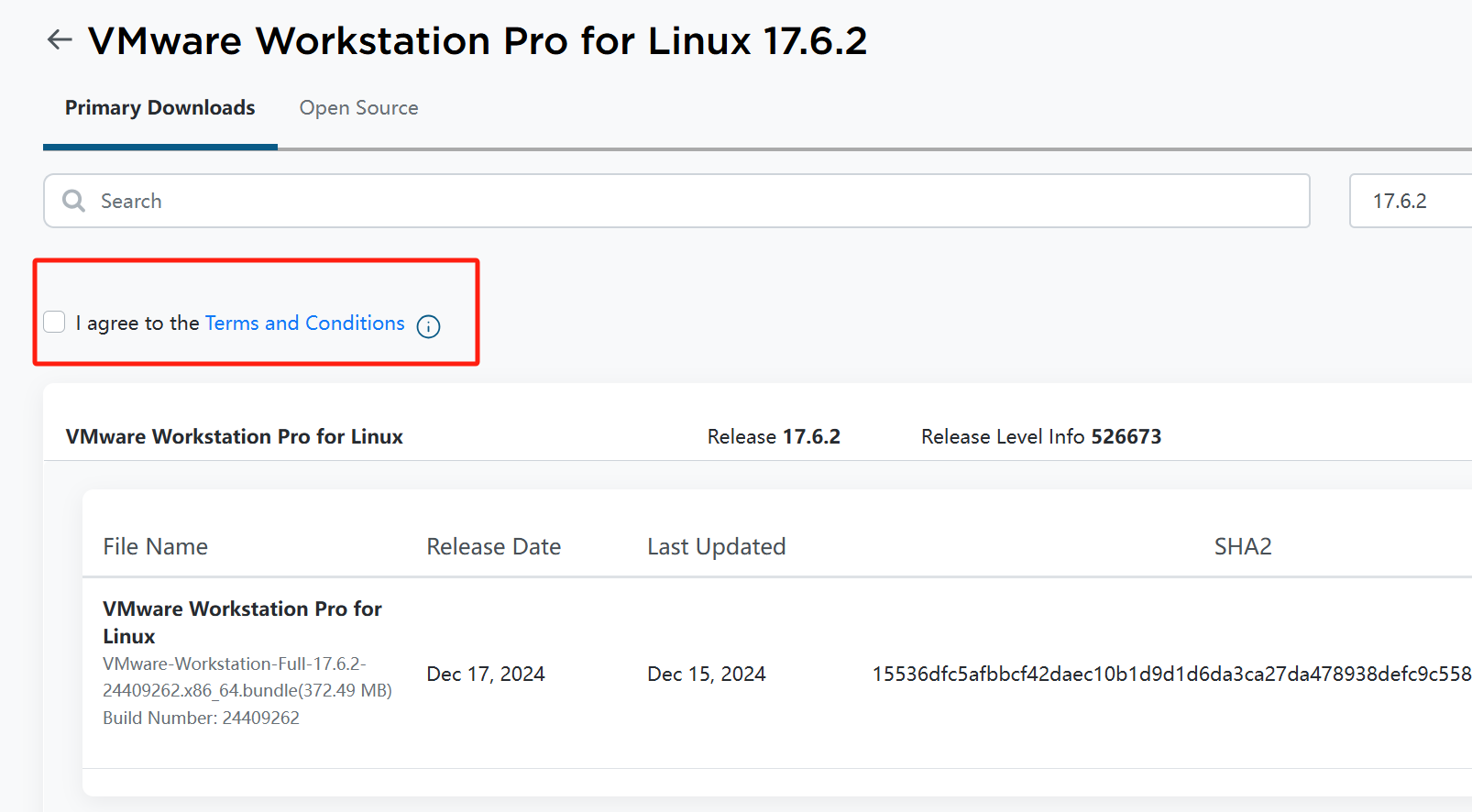Click the SHA2 hash value starting 15536dfc

(1171, 674)
